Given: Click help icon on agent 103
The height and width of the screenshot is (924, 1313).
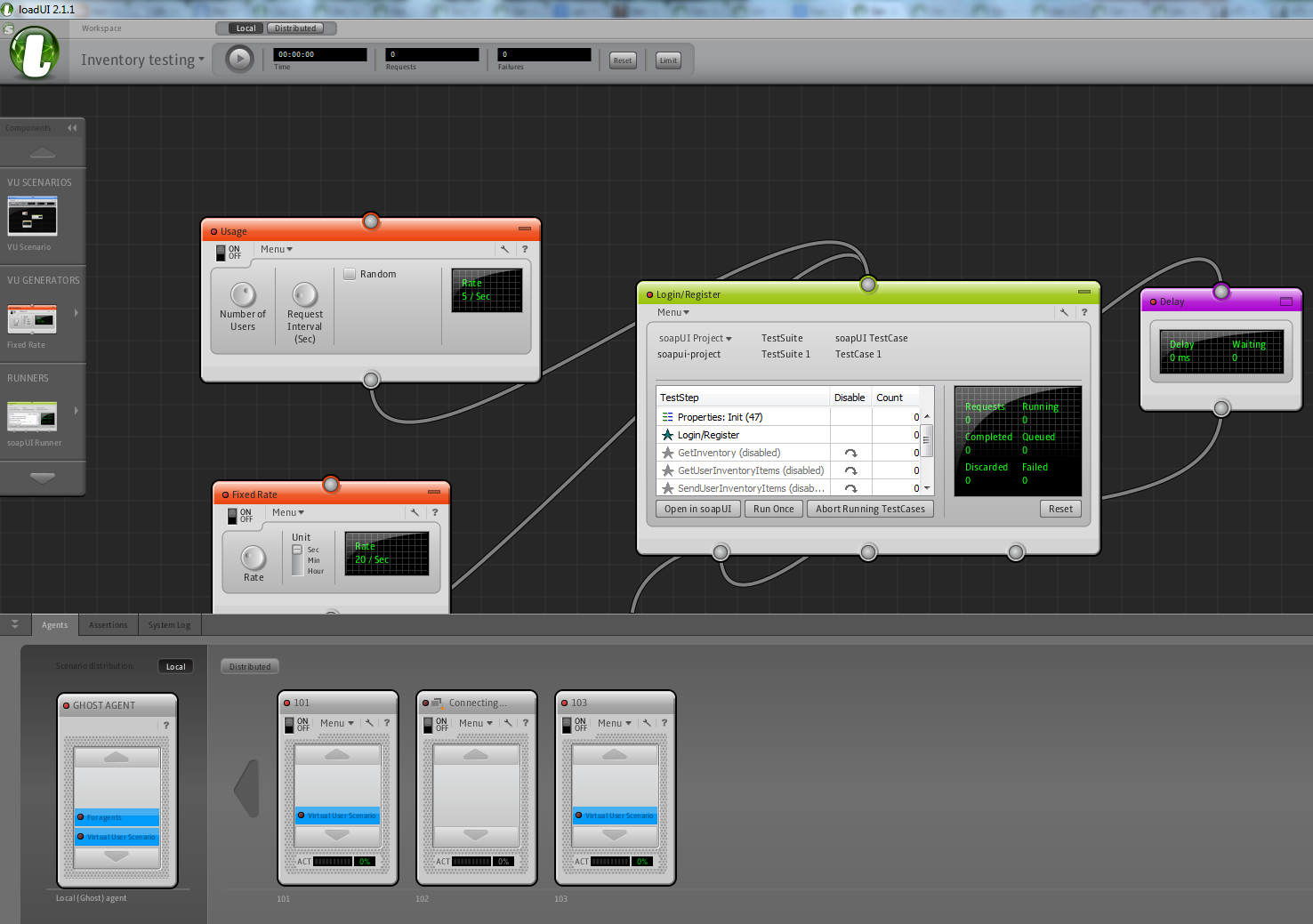Looking at the screenshot, I should [x=665, y=723].
